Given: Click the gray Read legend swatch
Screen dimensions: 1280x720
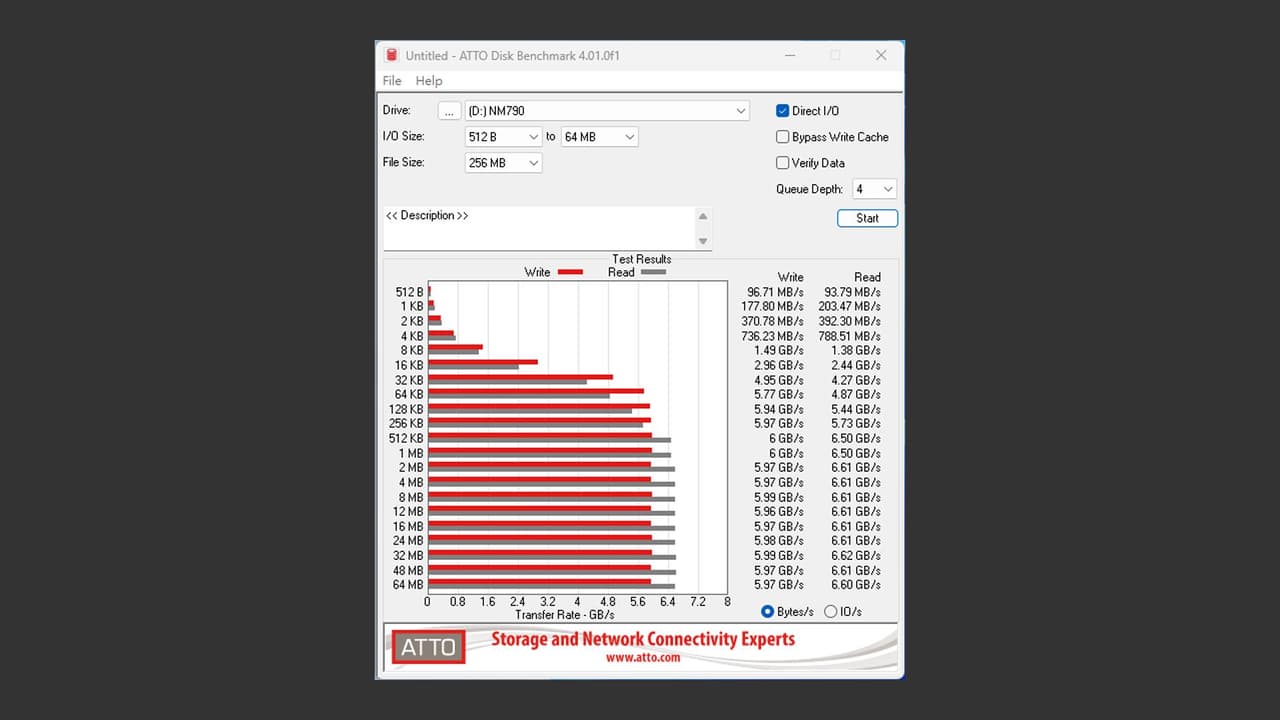Looking at the screenshot, I should coord(653,272).
